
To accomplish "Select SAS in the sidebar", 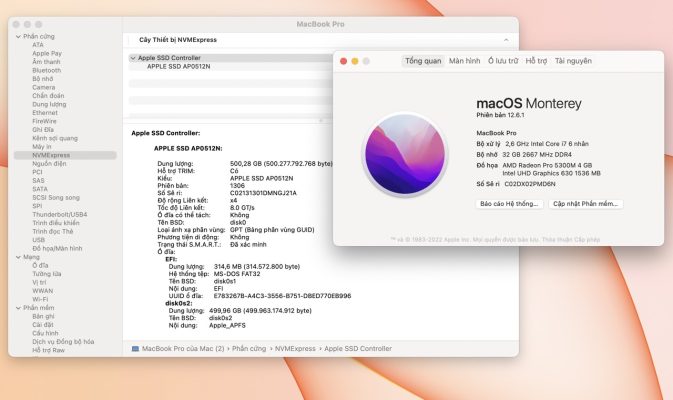I will point(38,181).
